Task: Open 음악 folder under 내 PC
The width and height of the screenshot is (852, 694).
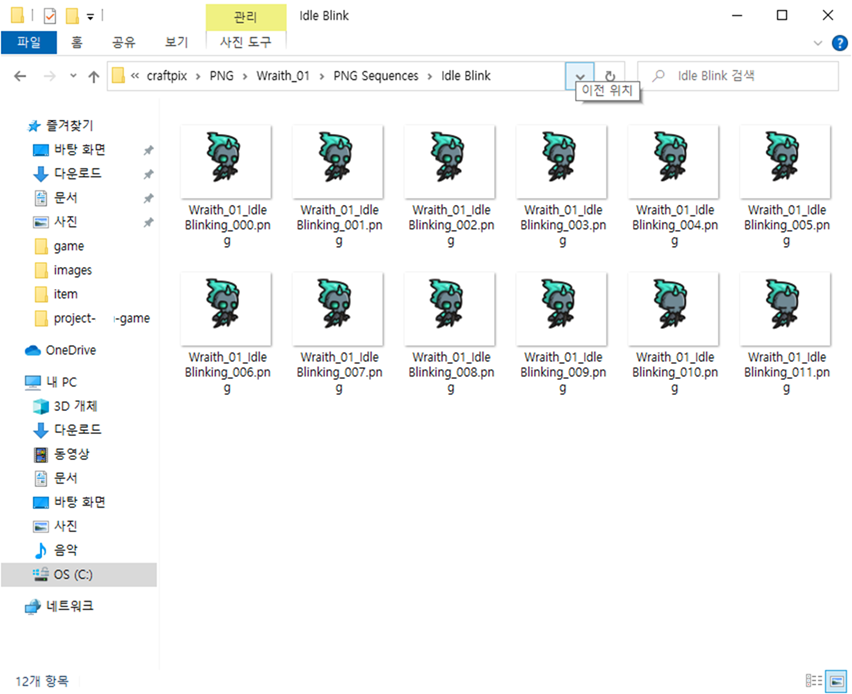Action: click(65, 550)
